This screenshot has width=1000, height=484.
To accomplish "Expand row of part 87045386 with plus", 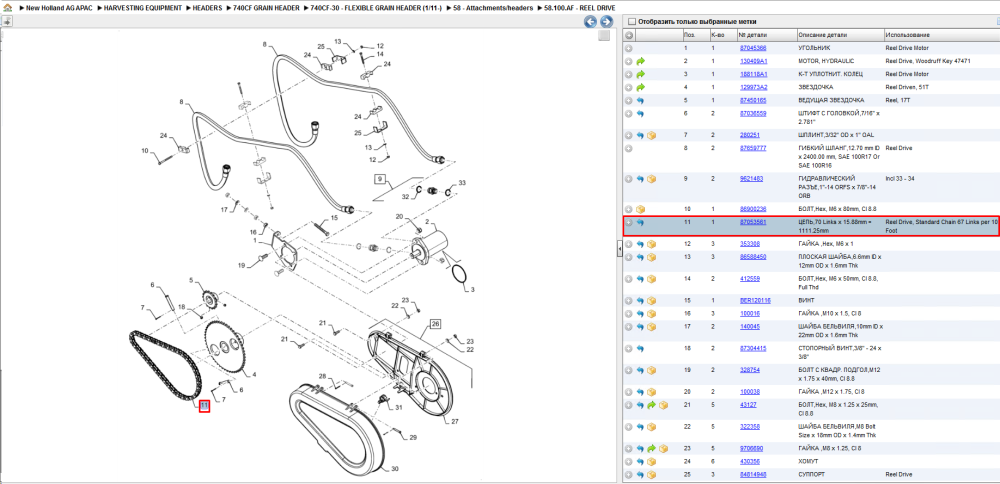I will (x=629, y=48).
